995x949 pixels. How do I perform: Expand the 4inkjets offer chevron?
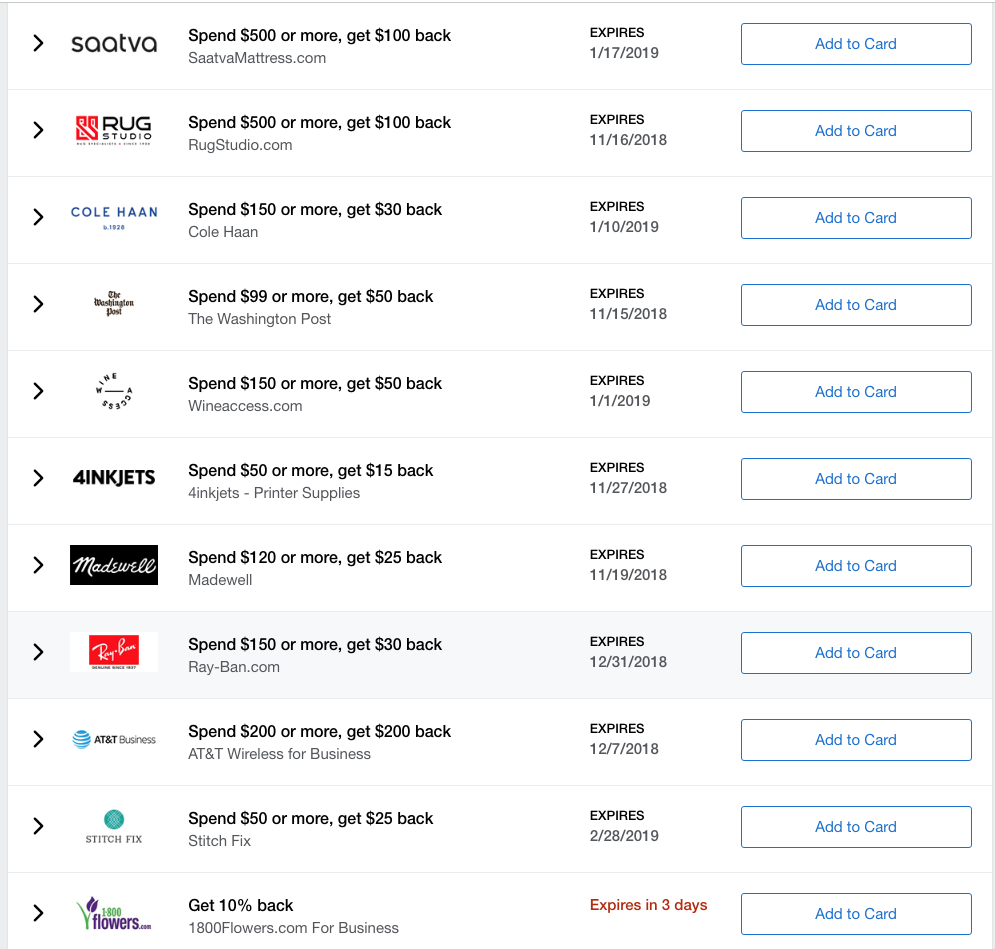pyautogui.click(x=38, y=478)
